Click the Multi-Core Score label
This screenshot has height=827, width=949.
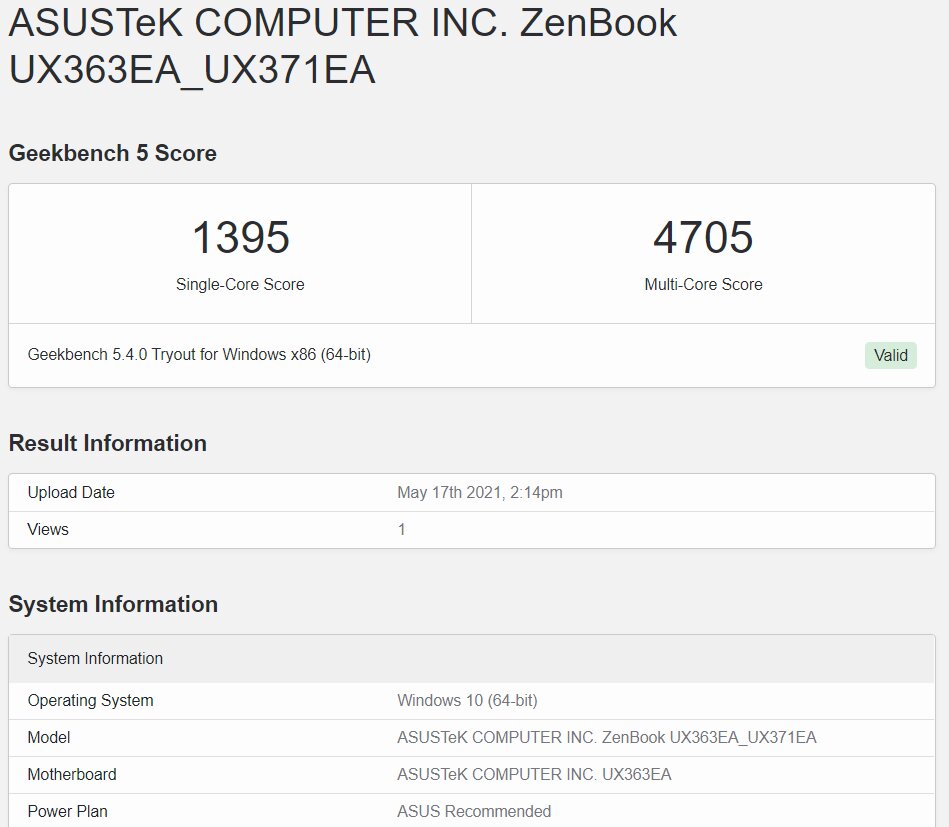(x=703, y=284)
